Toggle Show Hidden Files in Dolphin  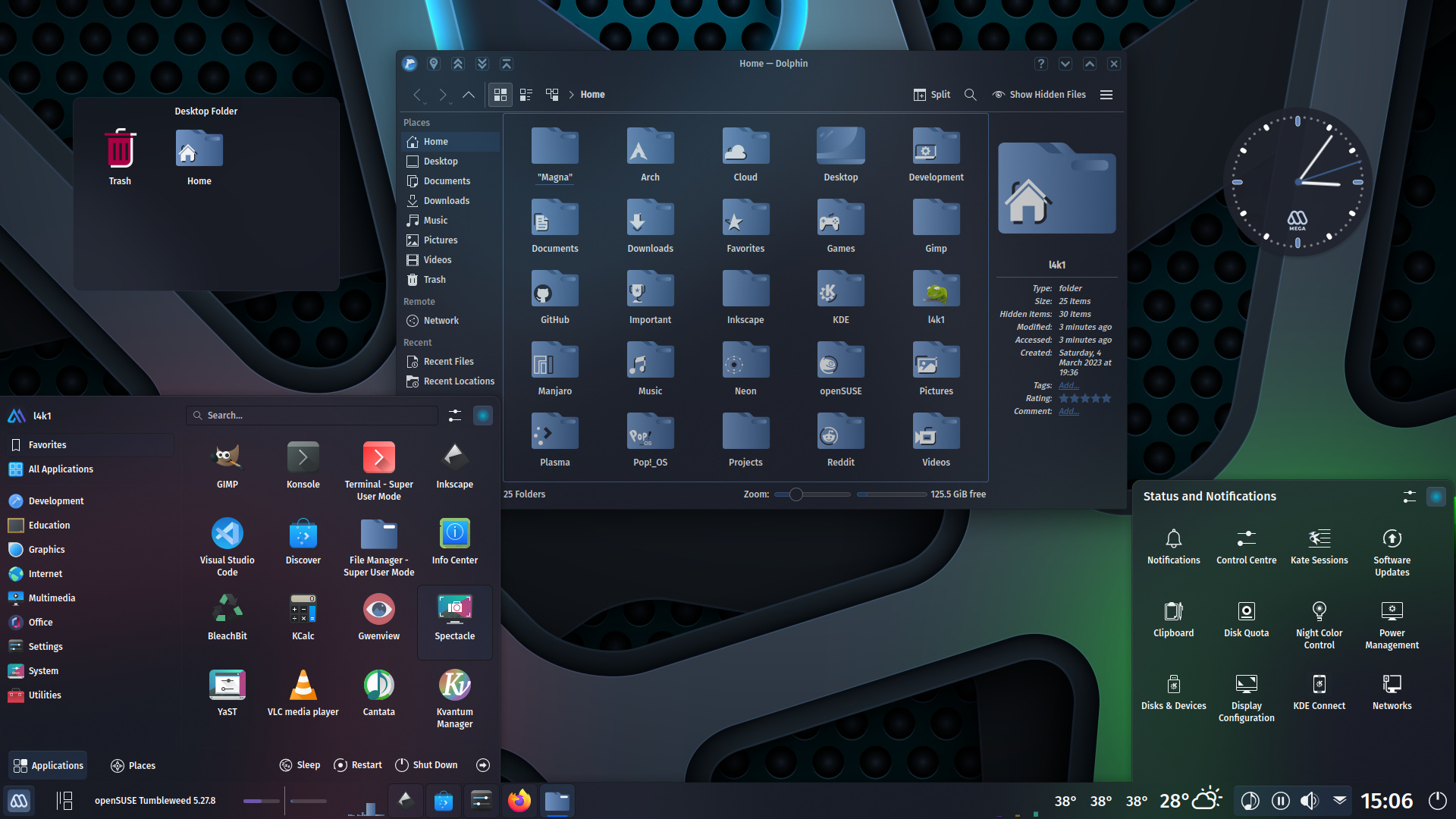click(1039, 95)
